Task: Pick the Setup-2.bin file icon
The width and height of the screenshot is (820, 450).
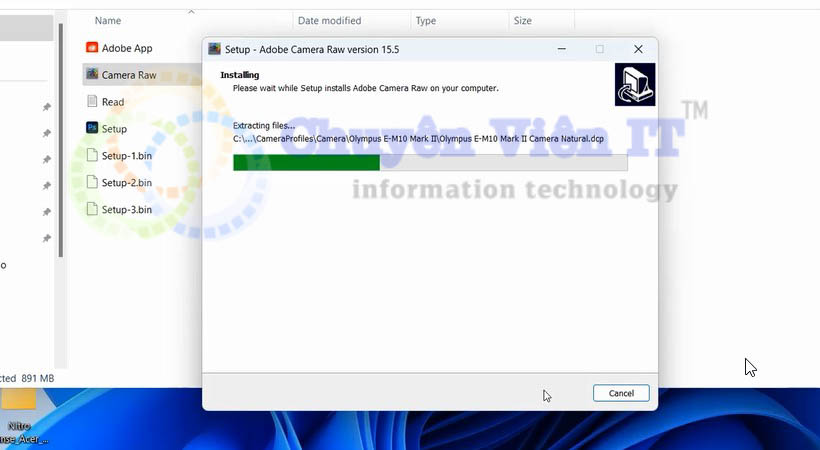Action: [x=92, y=183]
